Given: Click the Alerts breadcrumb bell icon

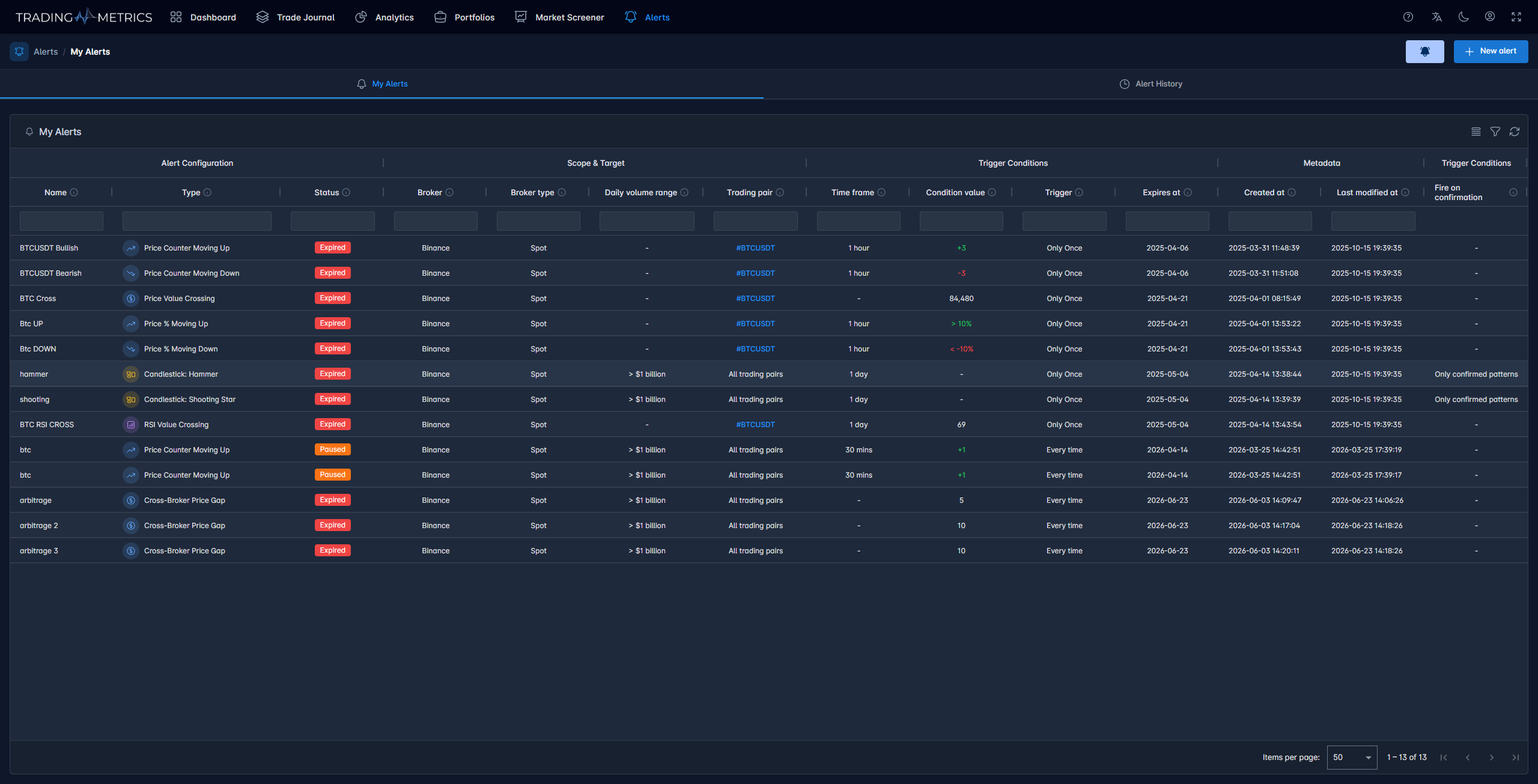Looking at the screenshot, I should coord(19,52).
